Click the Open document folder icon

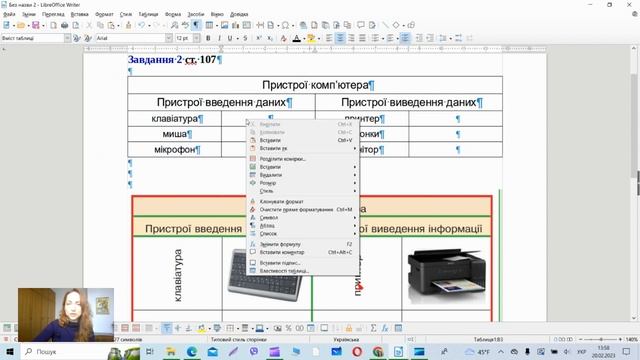[x=21, y=25]
